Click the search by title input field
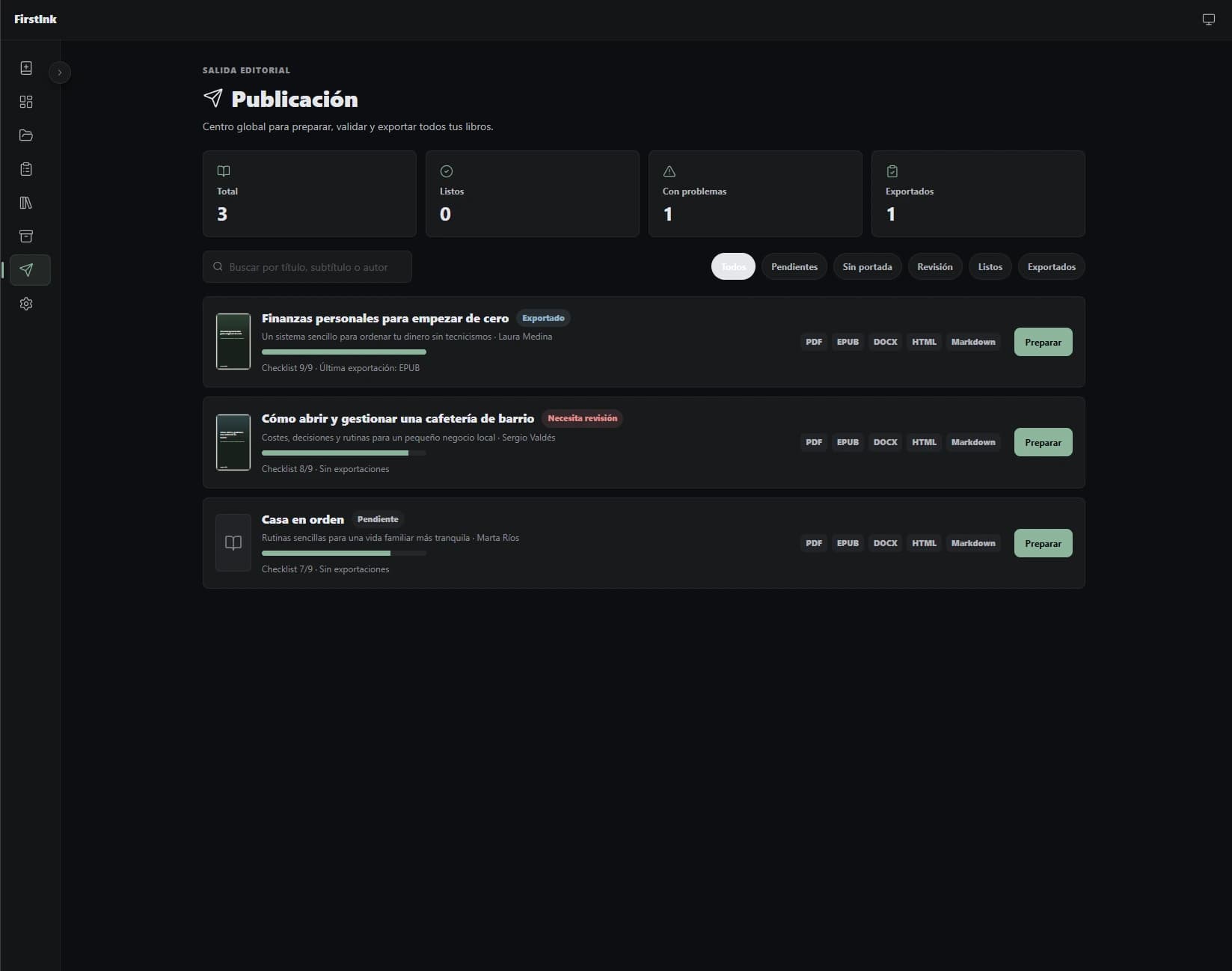 [x=307, y=267]
